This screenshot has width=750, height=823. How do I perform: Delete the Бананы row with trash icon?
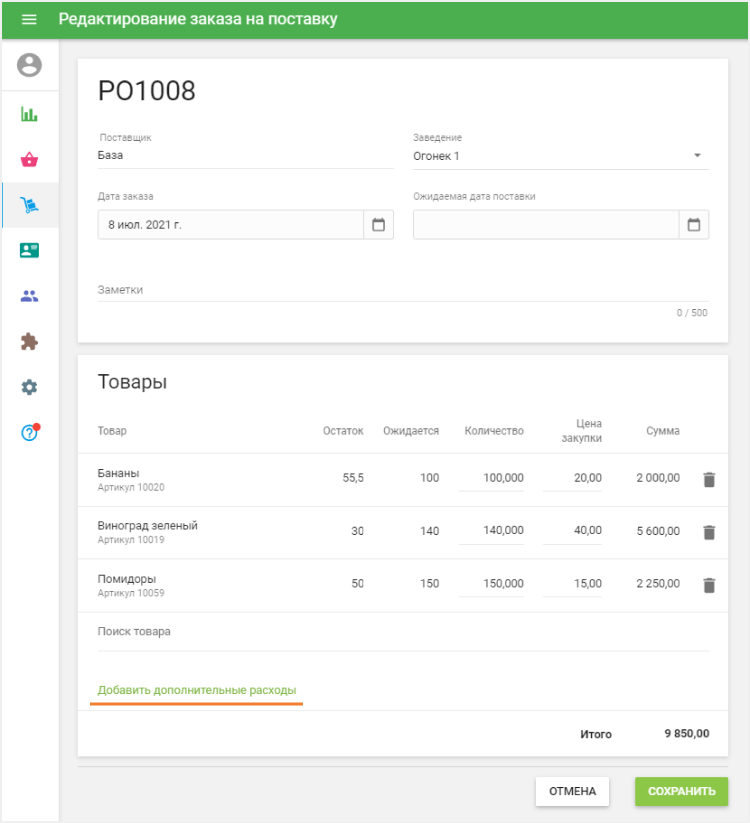(x=709, y=479)
